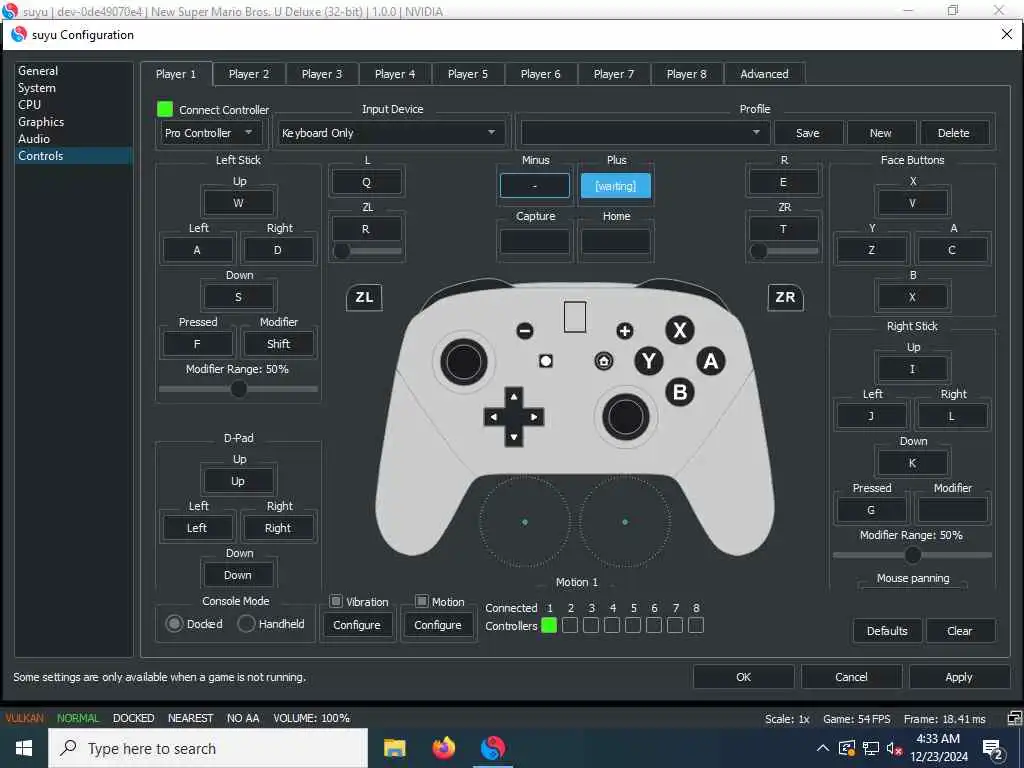Viewport: 1024px width, 768px height.
Task: Click OK to confirm configuration
Action: coord(743,677)
